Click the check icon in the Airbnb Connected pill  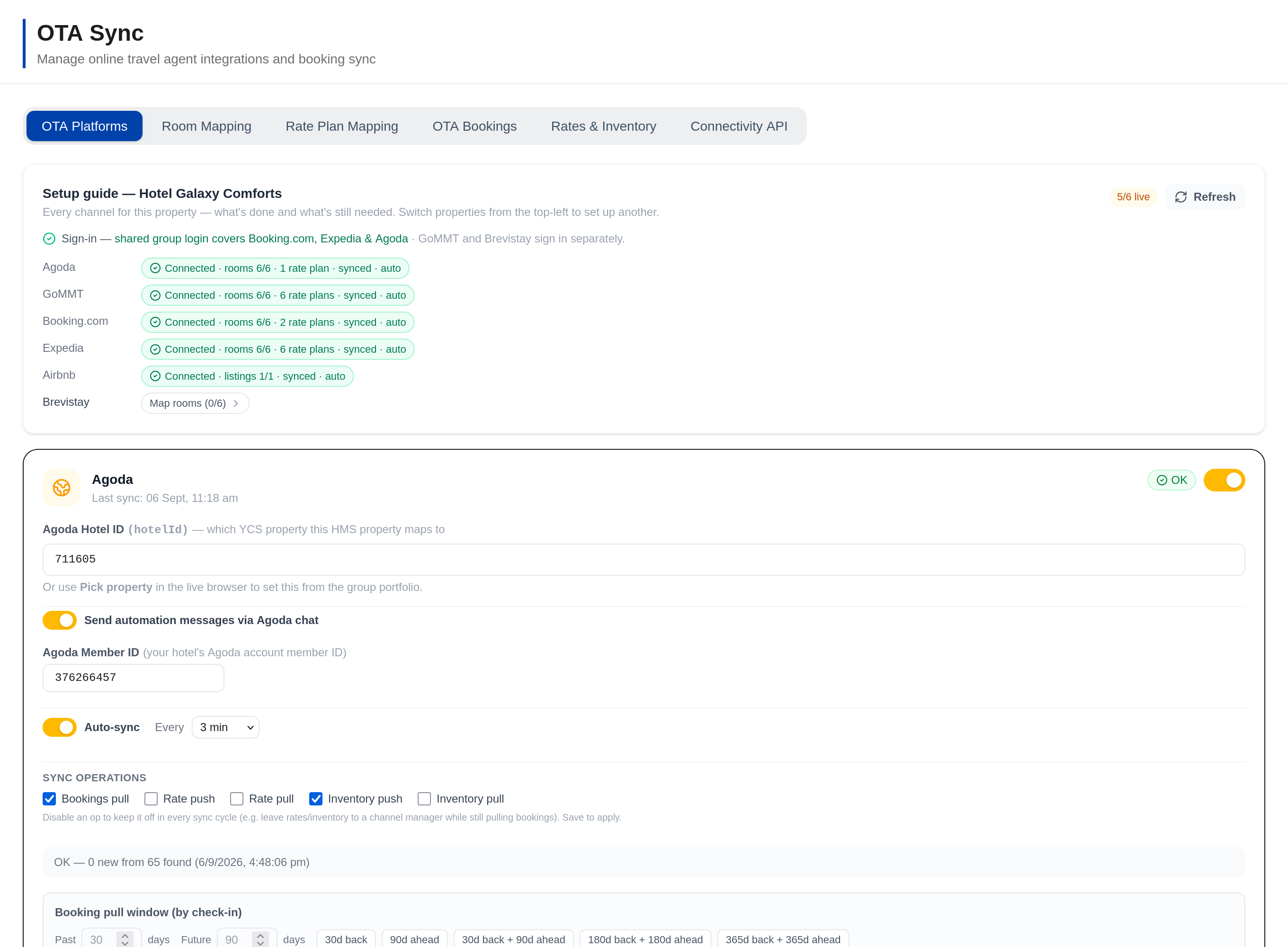pyautogui.click(x=155, y=376)
